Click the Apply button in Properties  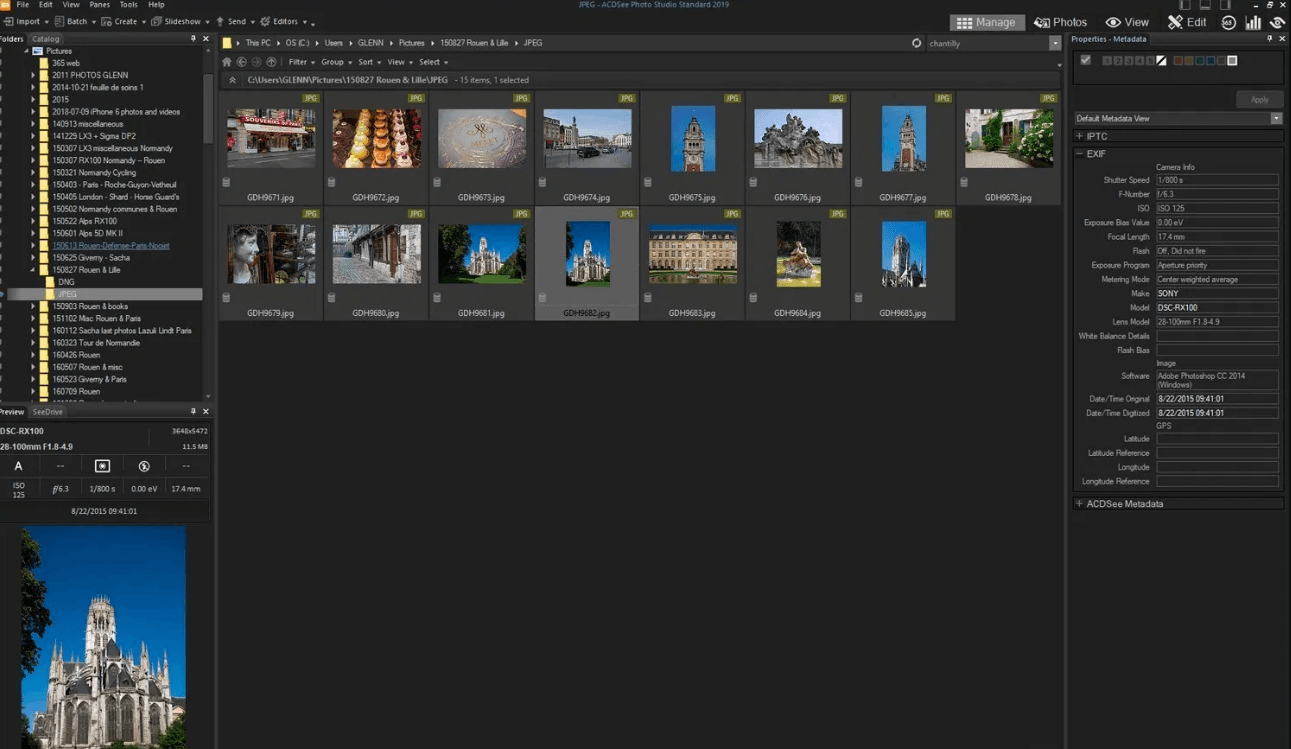pos(1259,99)
